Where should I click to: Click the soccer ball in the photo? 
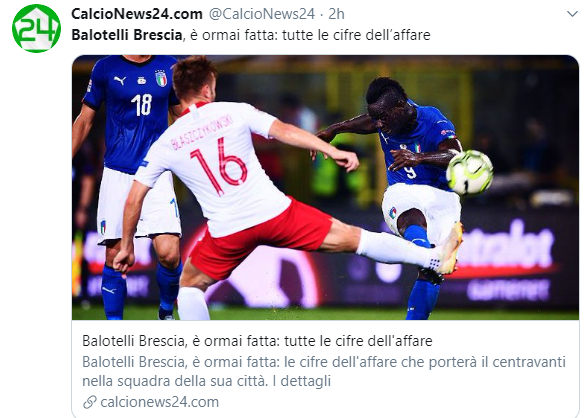[469, 172]
